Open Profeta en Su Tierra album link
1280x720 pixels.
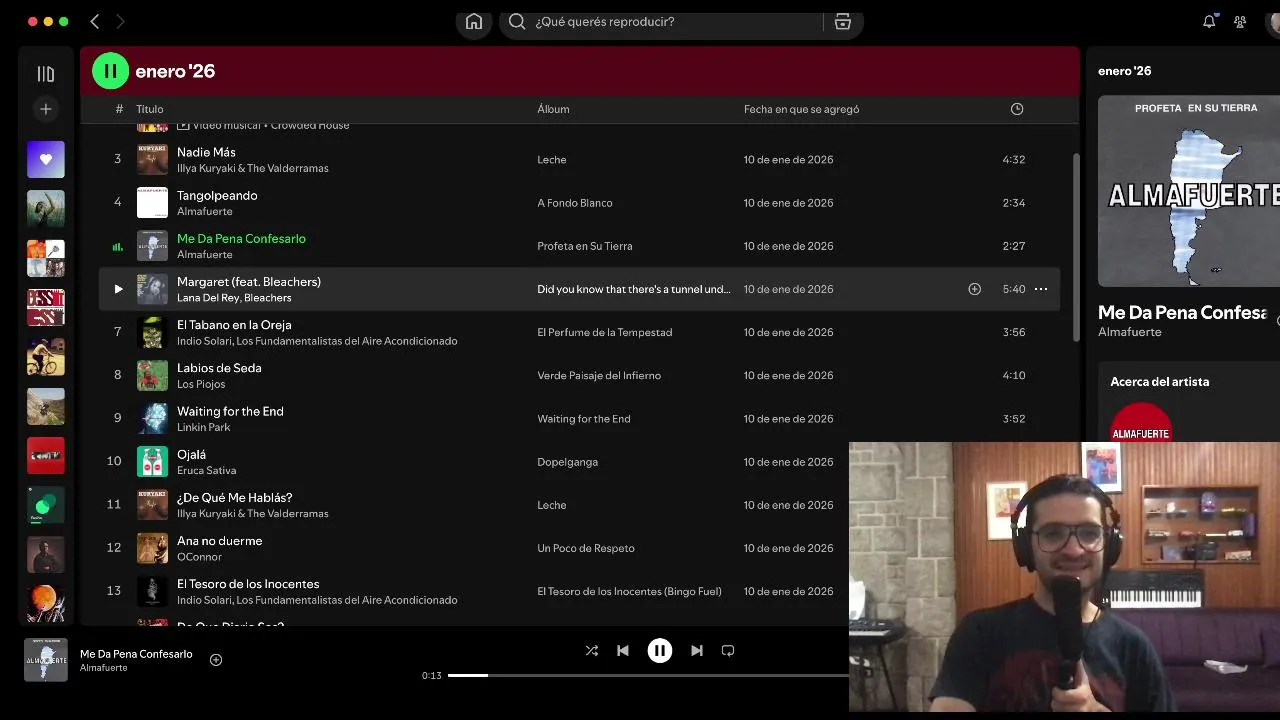tap(585, 246)
